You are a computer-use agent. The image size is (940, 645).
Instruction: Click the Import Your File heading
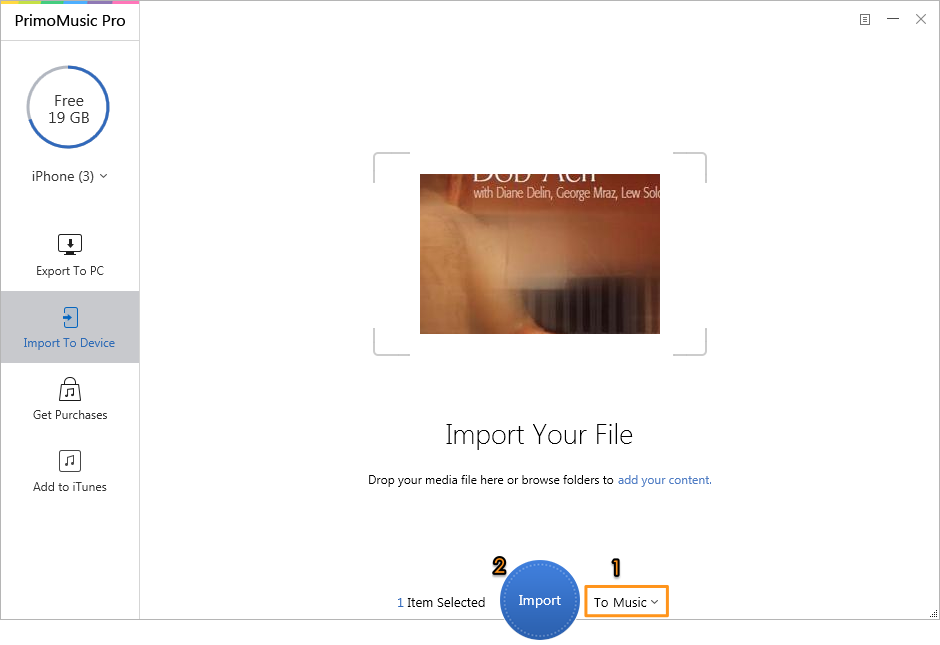pyautogui.click(x=539, y=435)
